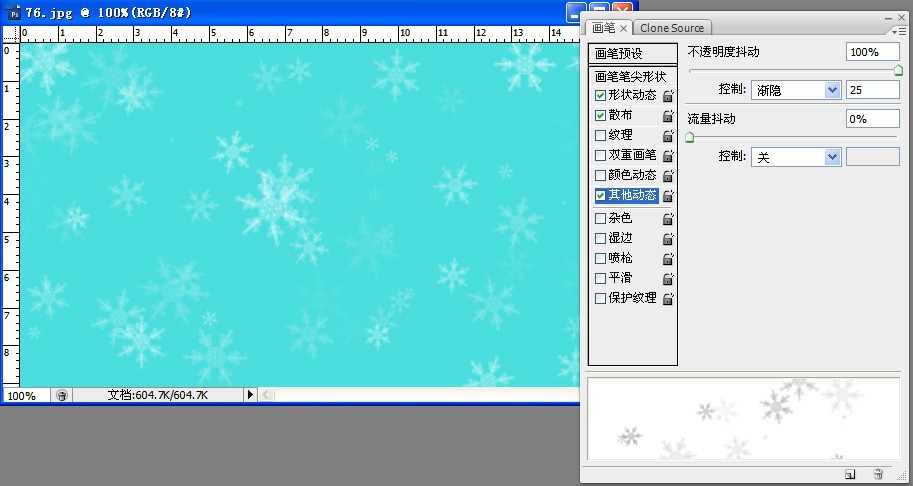Enable the 喷枪 checkbox

pyautogui.click(x=600, y=258)
